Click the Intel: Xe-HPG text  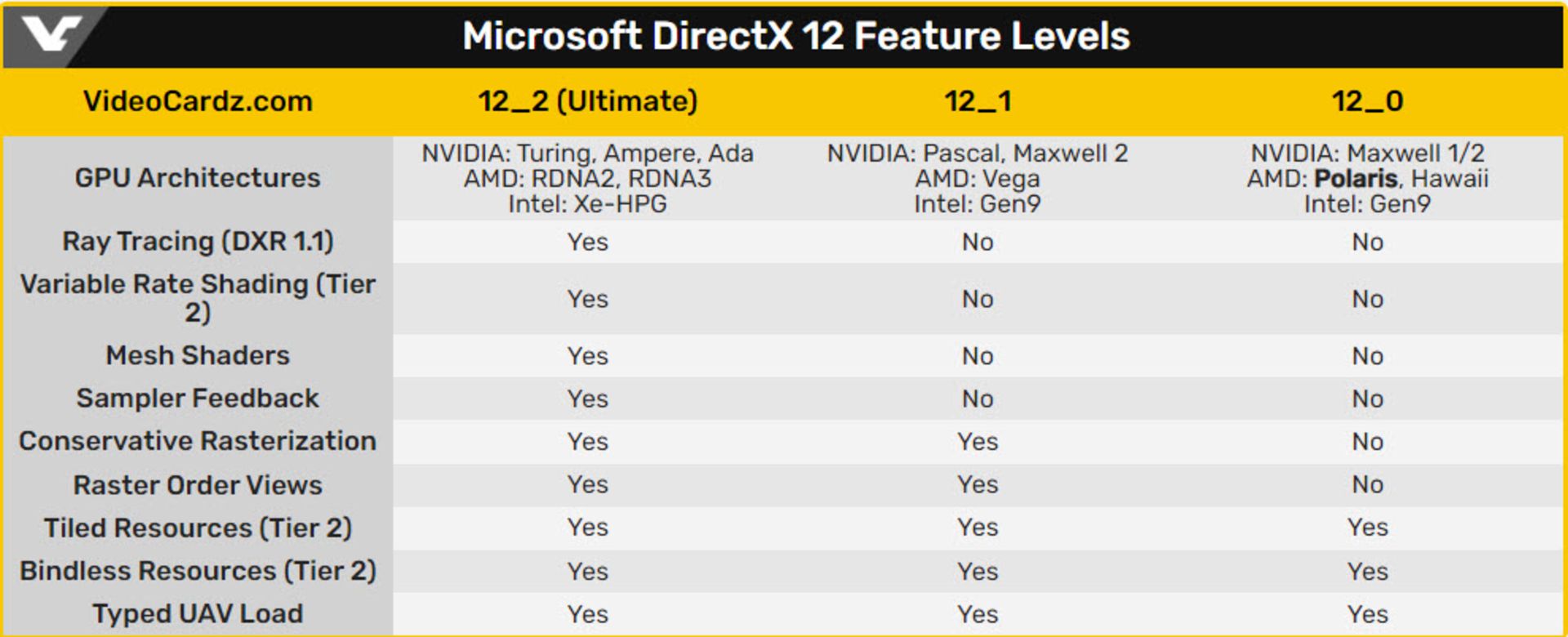tap(587, 204)
